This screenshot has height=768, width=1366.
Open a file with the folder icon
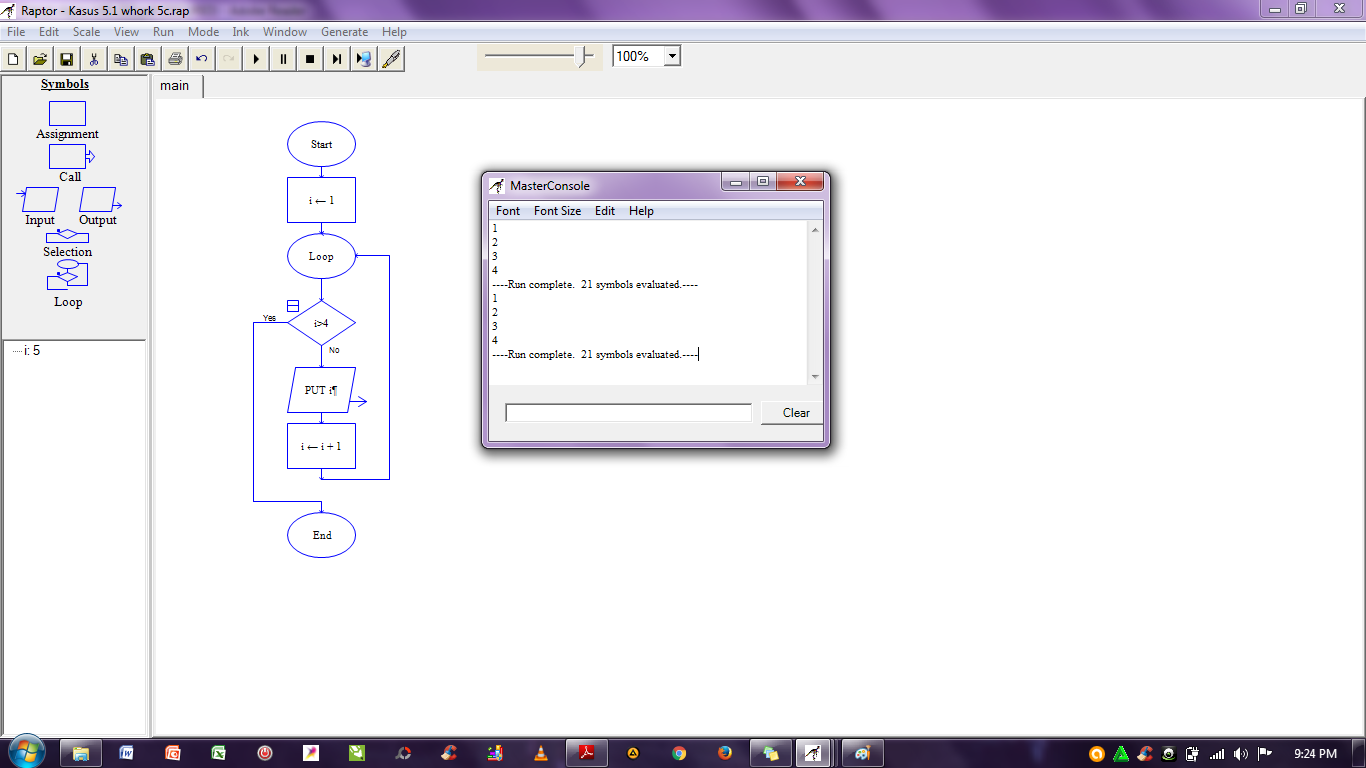tap(40, 59)
